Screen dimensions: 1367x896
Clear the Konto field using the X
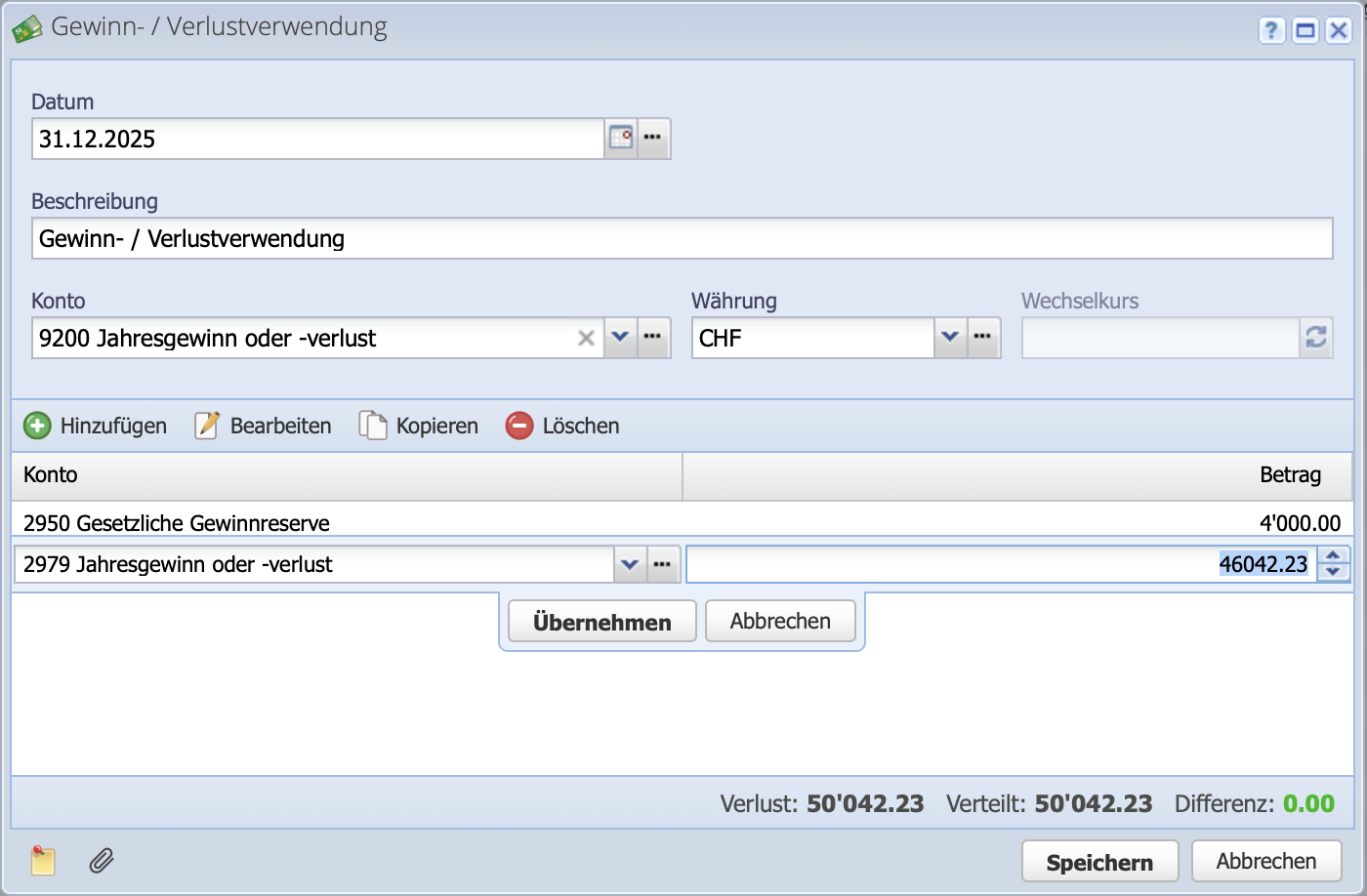(x=586, y=338)
